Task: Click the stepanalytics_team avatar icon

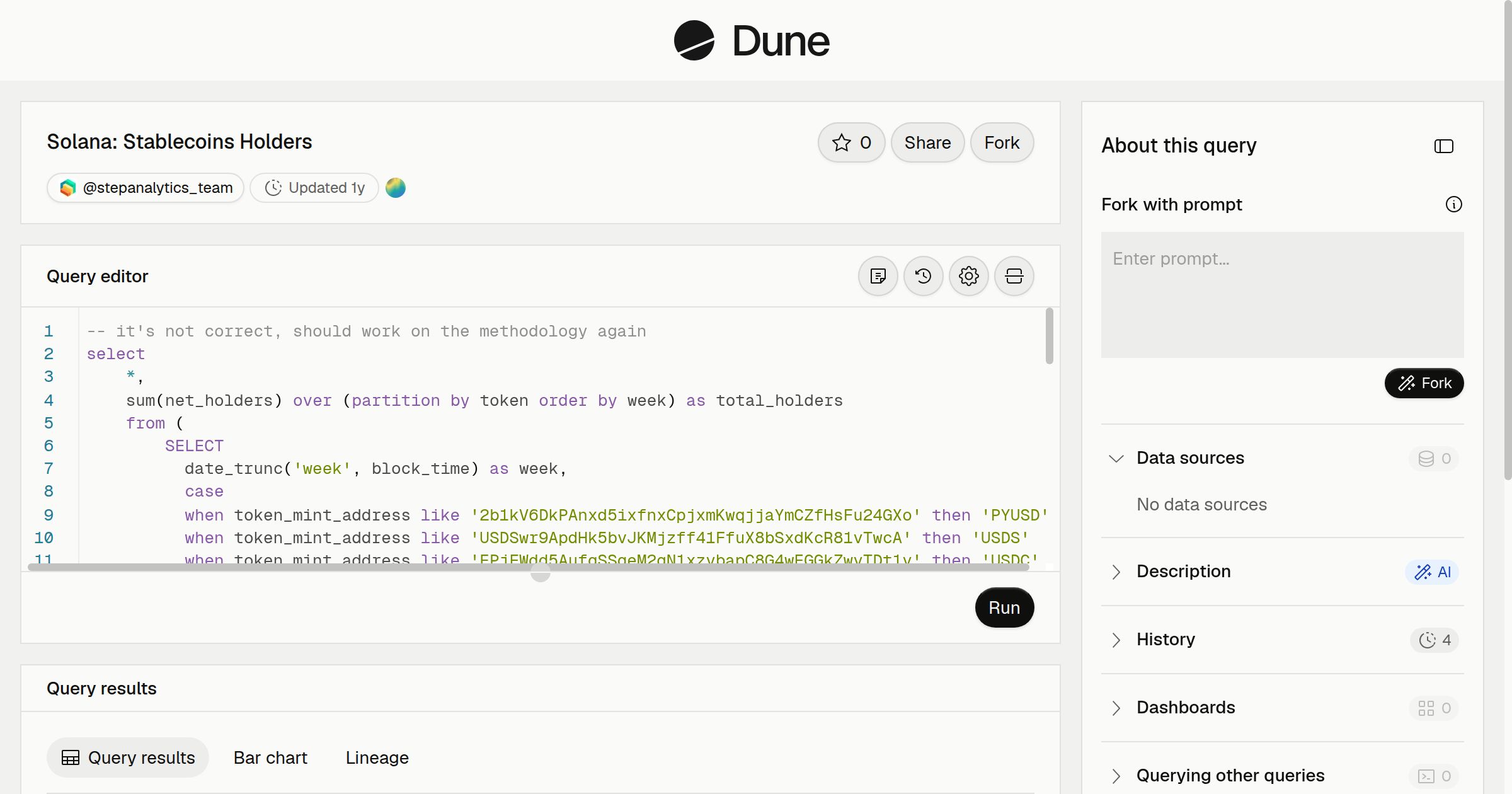Action: tap(68, 188)
